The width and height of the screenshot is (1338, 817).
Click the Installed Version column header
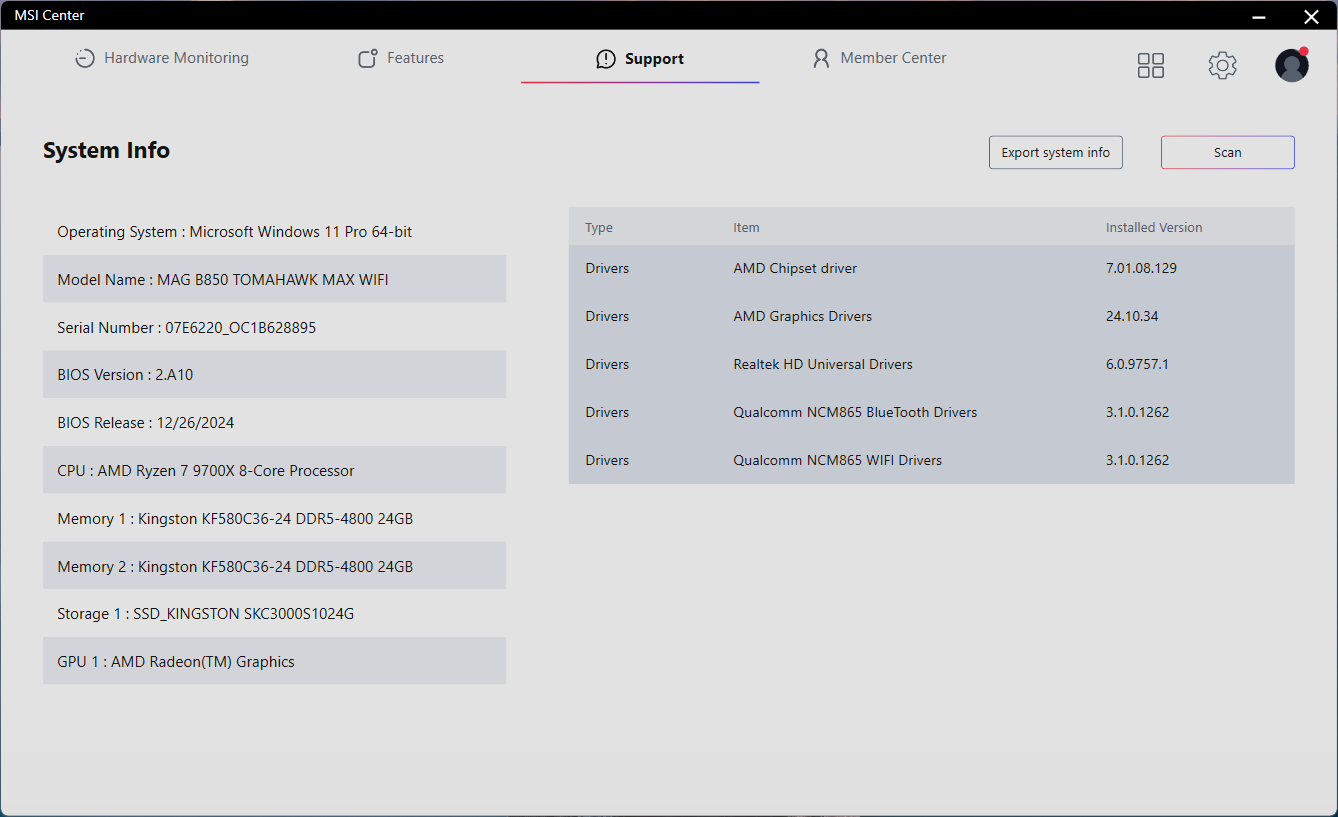(x=1154, y=228)
